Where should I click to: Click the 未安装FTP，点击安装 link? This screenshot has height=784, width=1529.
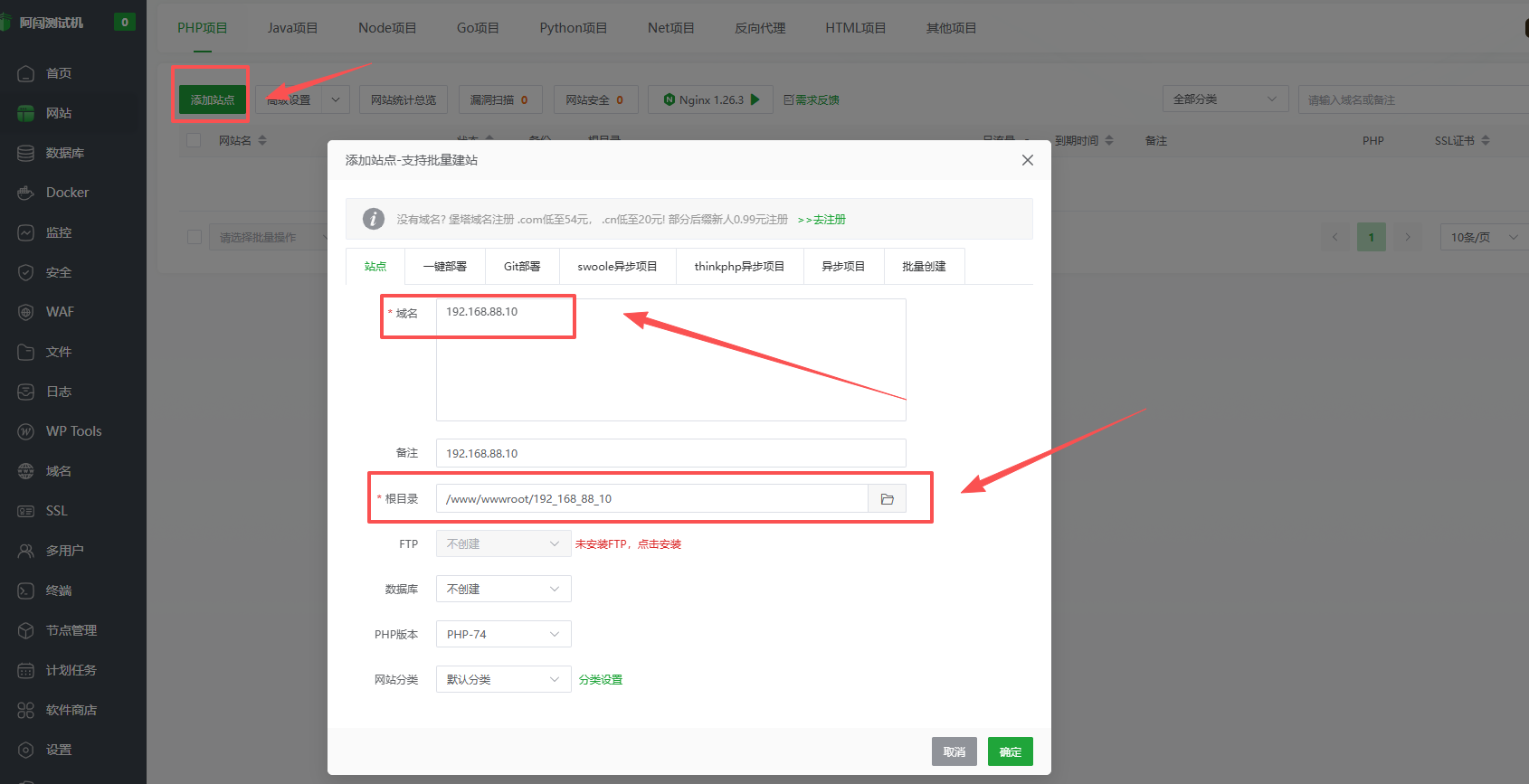629,544
